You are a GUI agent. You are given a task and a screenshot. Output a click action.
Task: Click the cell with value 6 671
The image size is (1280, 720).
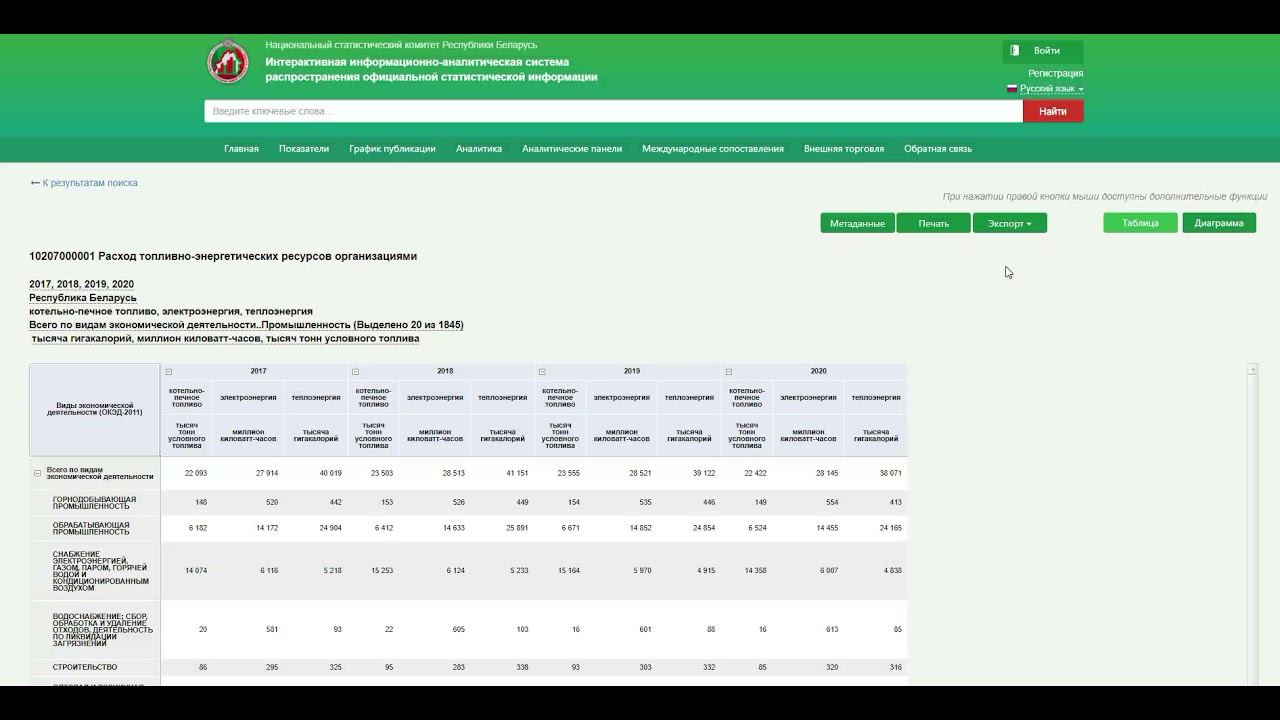pyautogui.click(x=560, y=528)
